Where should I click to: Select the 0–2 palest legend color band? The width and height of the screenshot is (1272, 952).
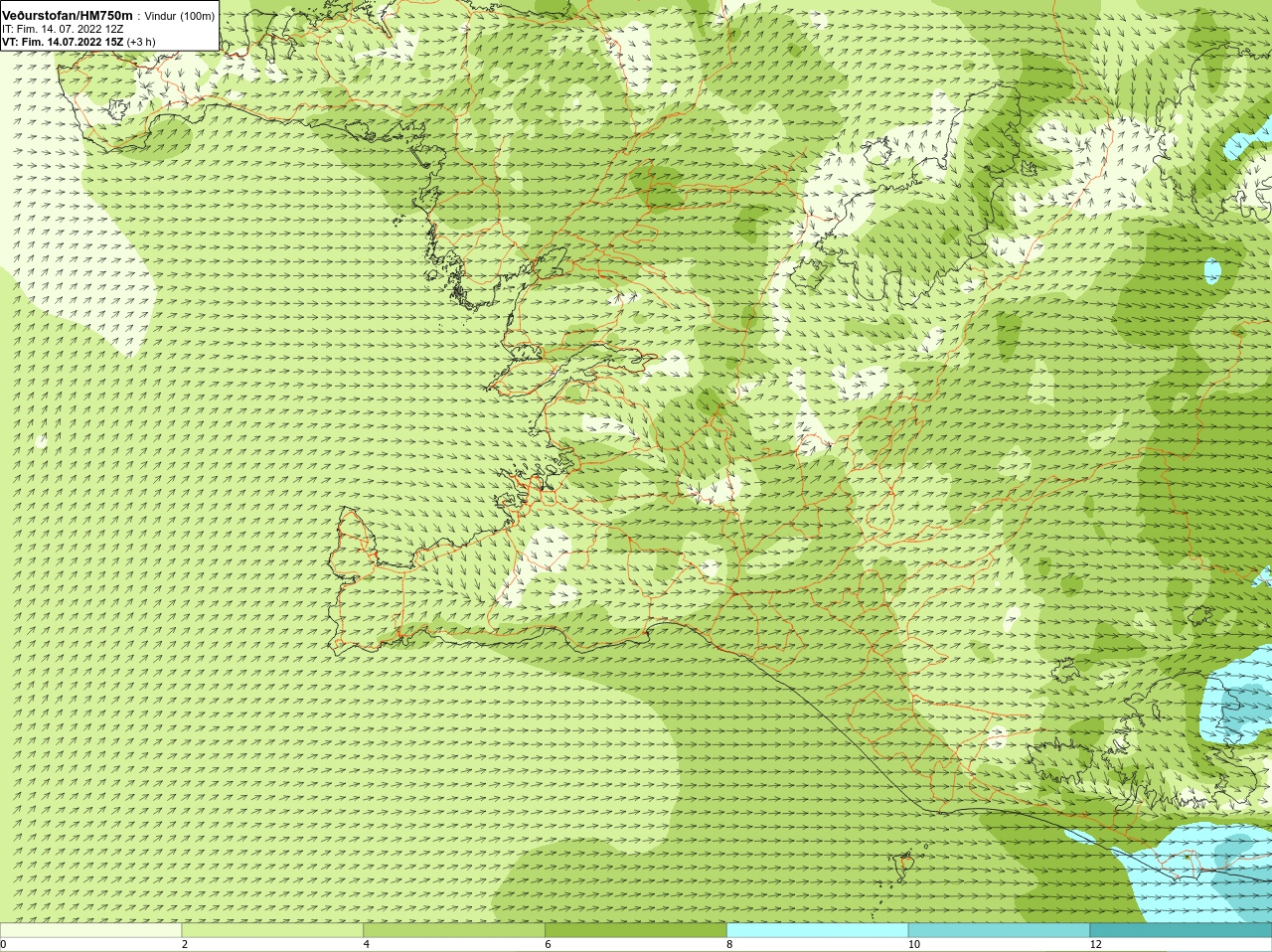click(x=90, y=930)
